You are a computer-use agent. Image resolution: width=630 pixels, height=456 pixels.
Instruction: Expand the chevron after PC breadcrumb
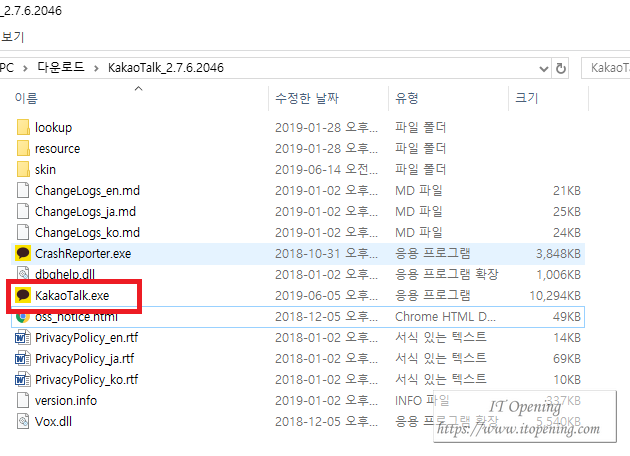tap(25, 68)
